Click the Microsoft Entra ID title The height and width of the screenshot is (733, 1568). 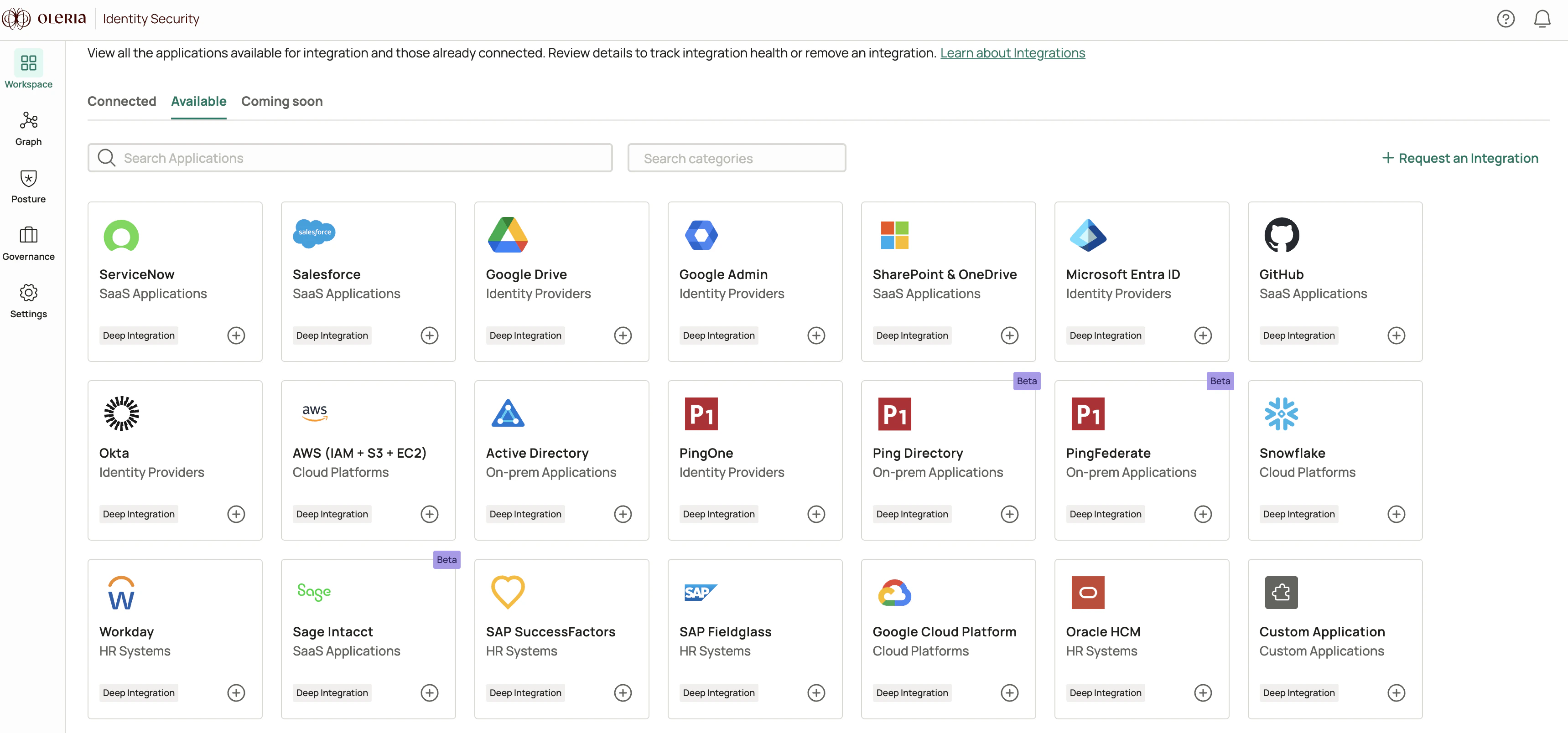pyautogui.click(x=1123, y=274)
